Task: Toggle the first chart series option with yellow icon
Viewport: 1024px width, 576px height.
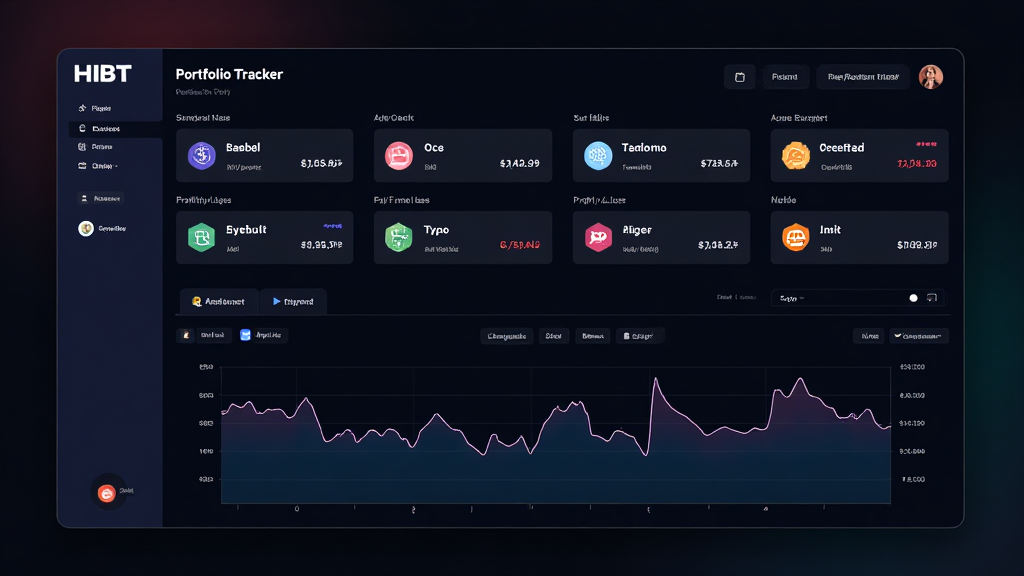Action: pos(203,336)
